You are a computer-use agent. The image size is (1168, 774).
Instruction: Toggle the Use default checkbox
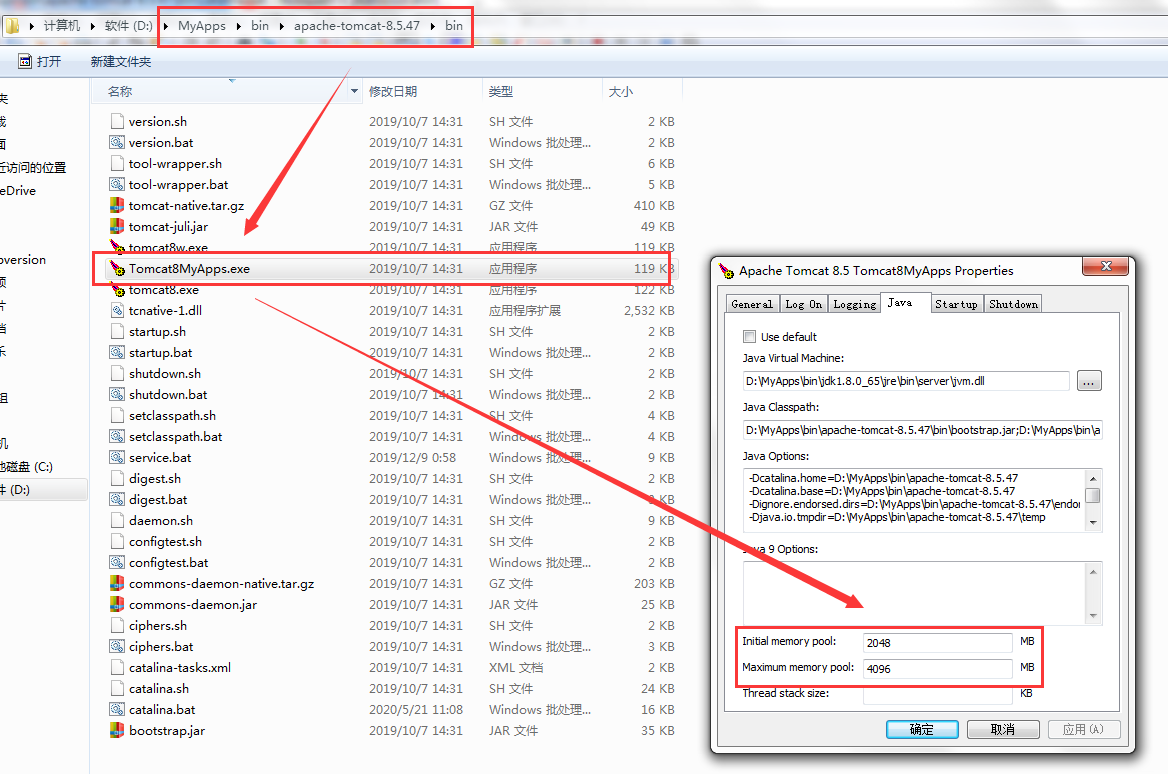(750, 337)
